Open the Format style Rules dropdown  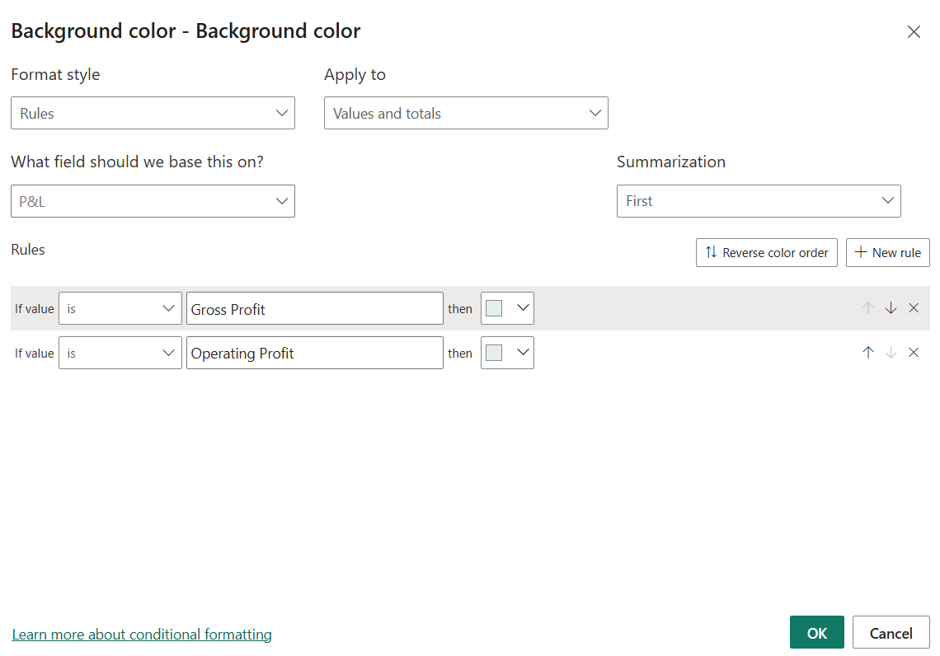(x=153, y=113)
